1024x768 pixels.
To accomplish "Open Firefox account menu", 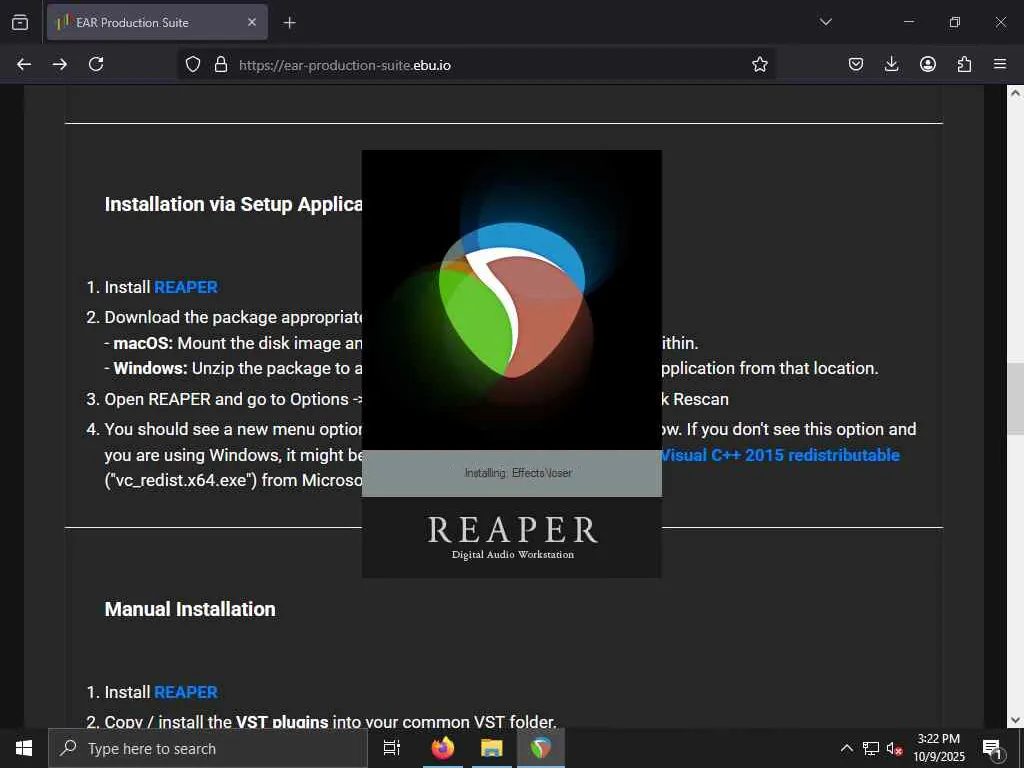I will tap(928, 64).
